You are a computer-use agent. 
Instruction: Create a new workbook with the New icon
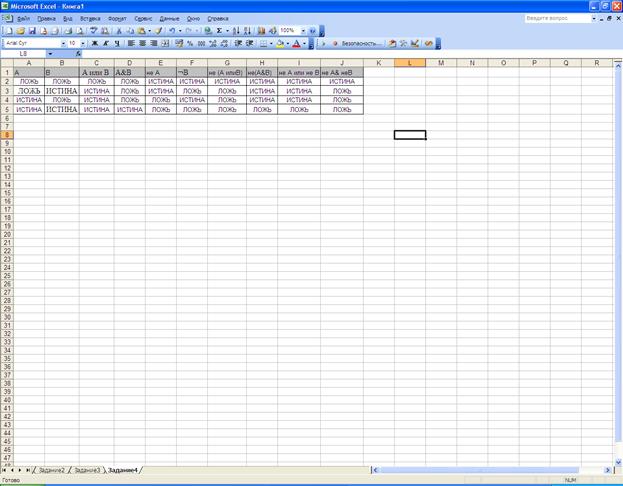(x=9, y=31)
